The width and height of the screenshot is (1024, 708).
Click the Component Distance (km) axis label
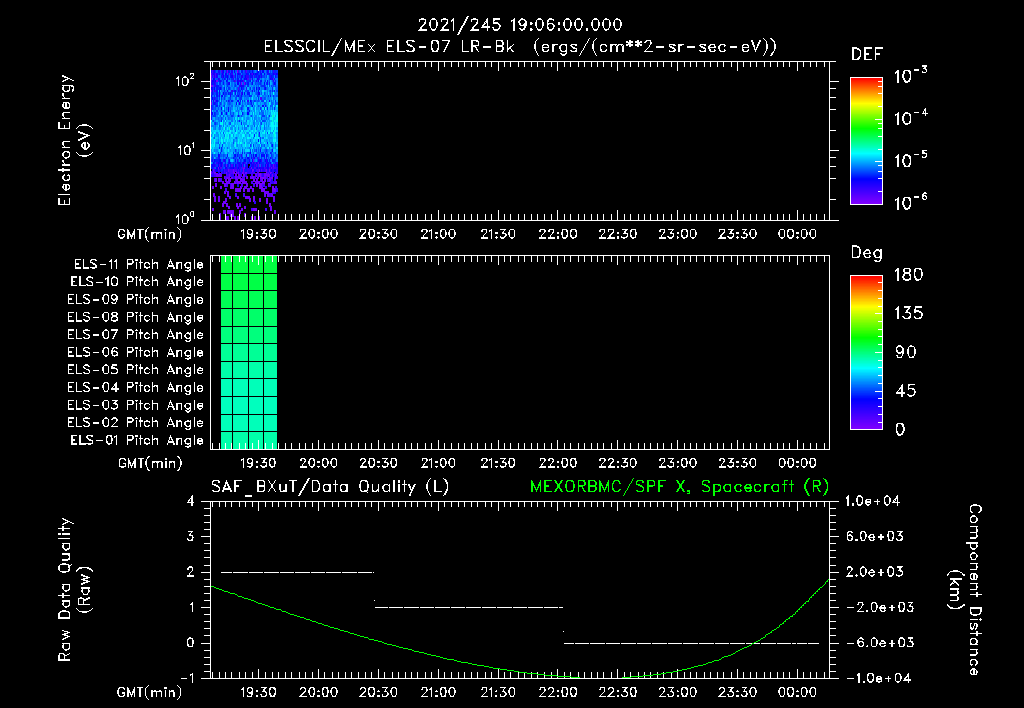965,590
